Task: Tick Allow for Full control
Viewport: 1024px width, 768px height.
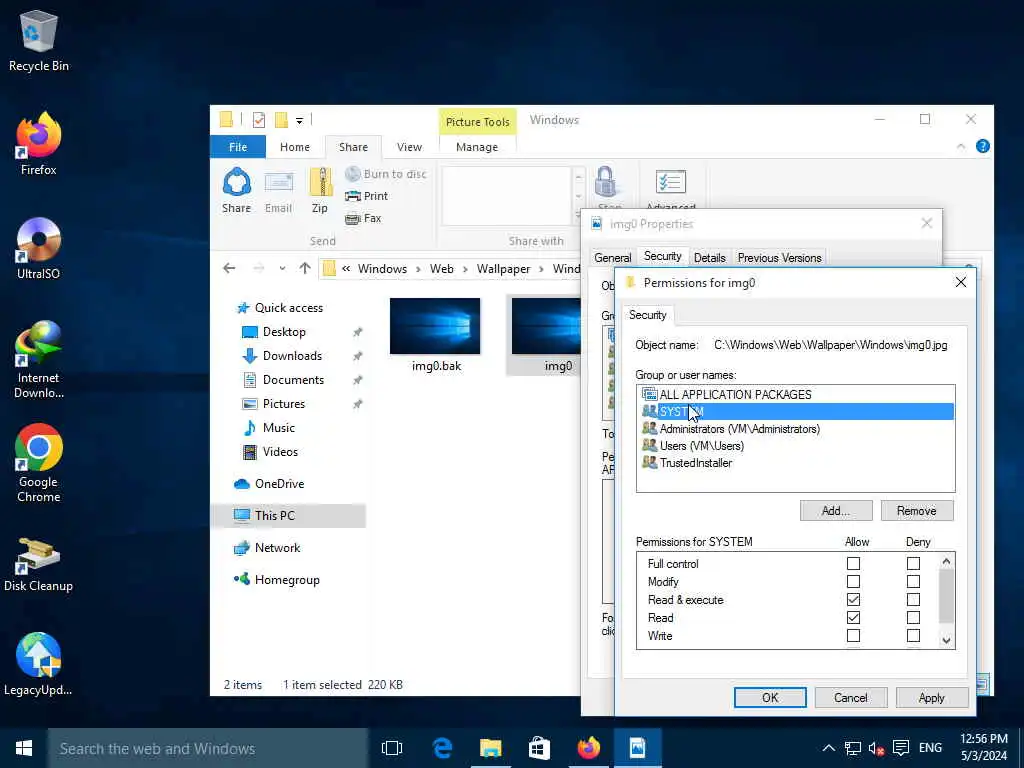Action: [x=853, y=564]
